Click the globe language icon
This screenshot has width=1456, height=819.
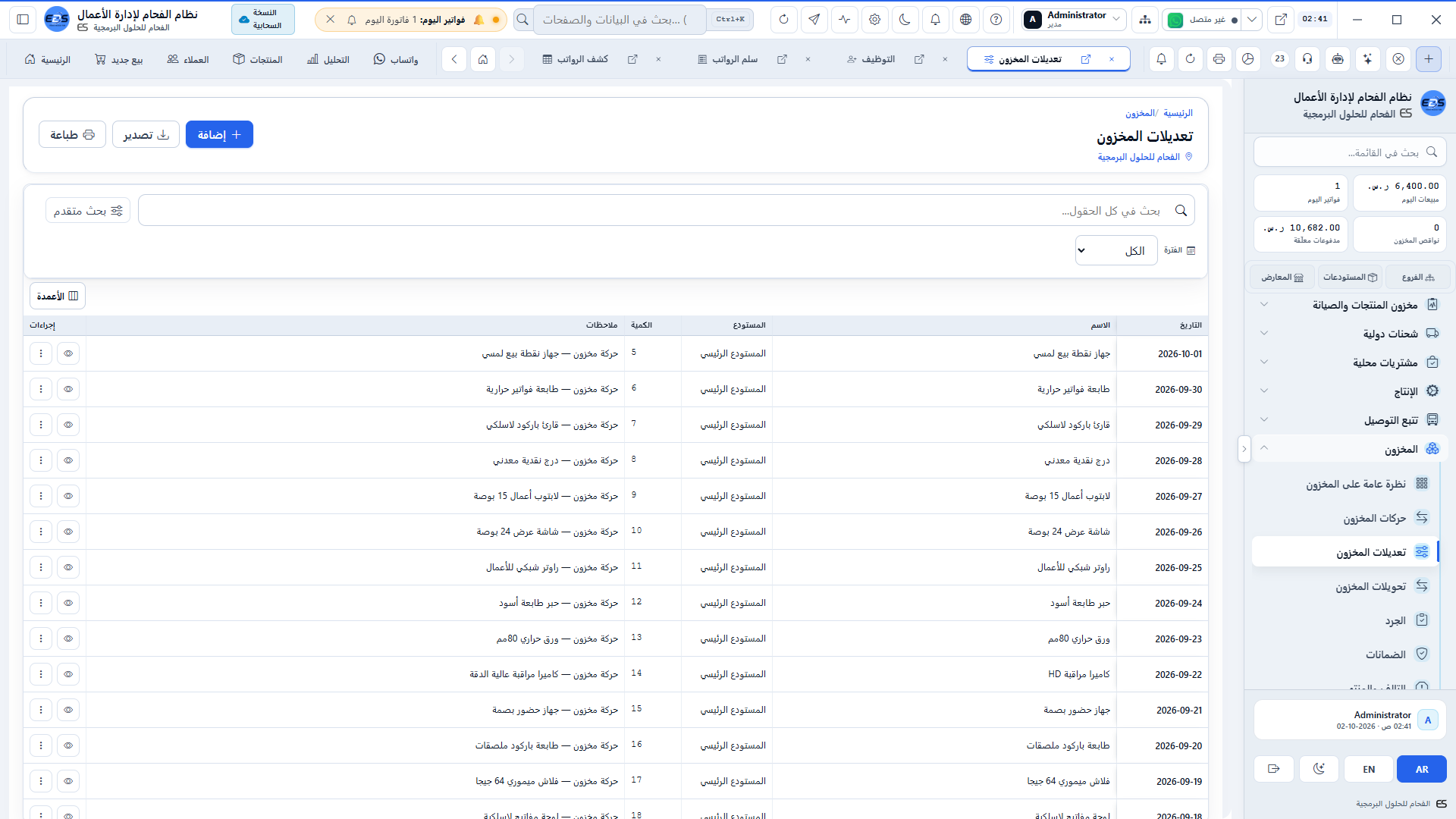click(x=965, y=20)
